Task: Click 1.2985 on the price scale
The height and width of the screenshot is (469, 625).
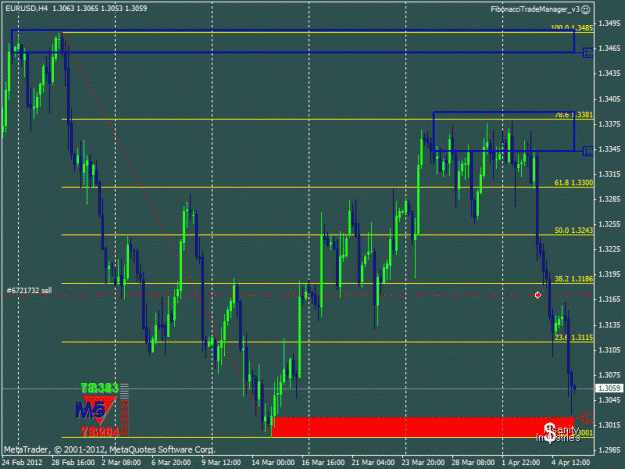Action: coord(610,450)
